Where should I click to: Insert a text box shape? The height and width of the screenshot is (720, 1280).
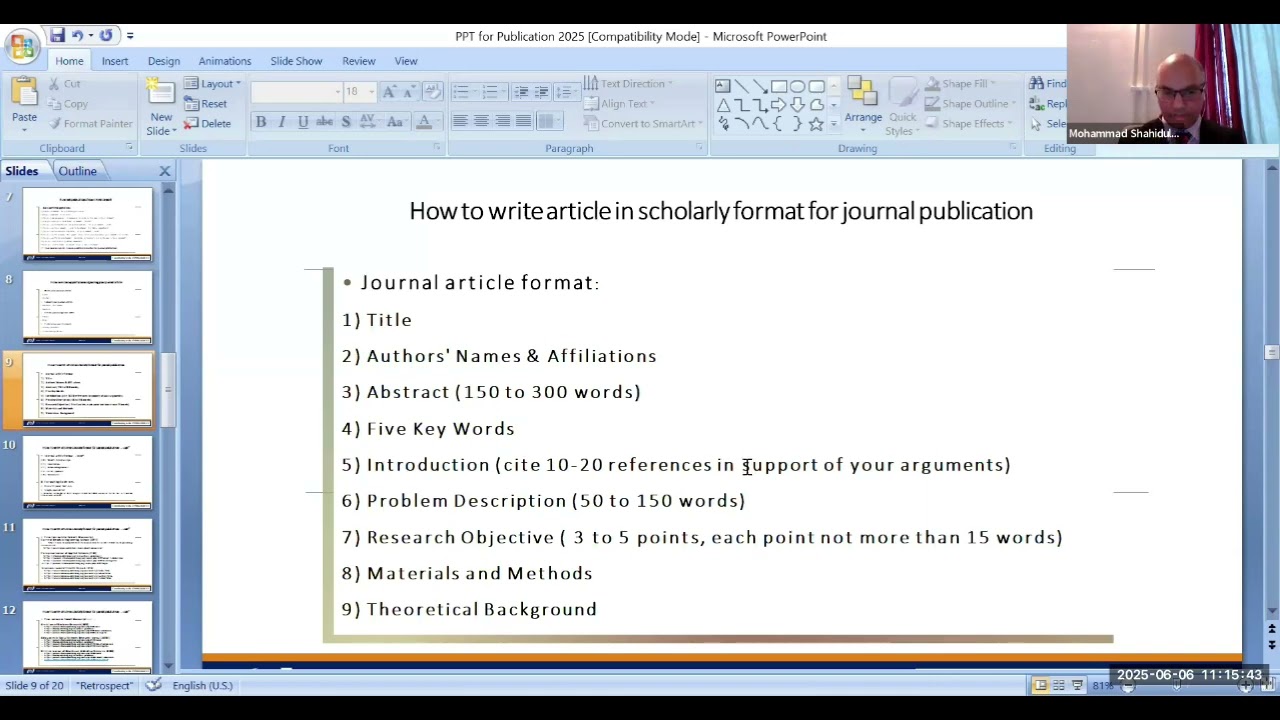(723, 87)
